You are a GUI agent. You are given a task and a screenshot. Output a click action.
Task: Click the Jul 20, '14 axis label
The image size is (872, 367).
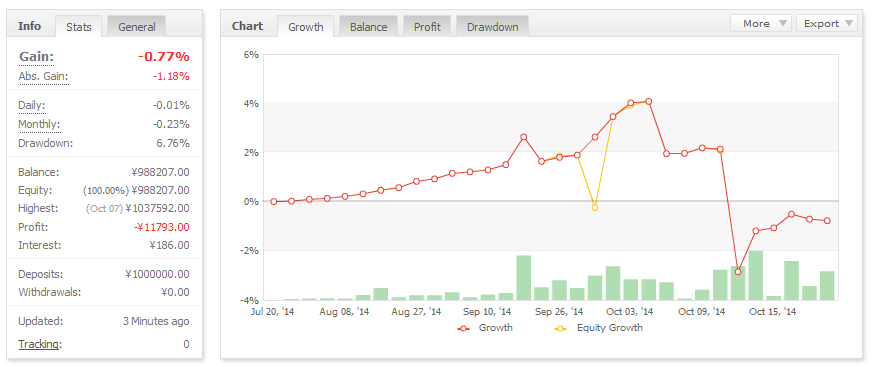click(x=273, y=312)
